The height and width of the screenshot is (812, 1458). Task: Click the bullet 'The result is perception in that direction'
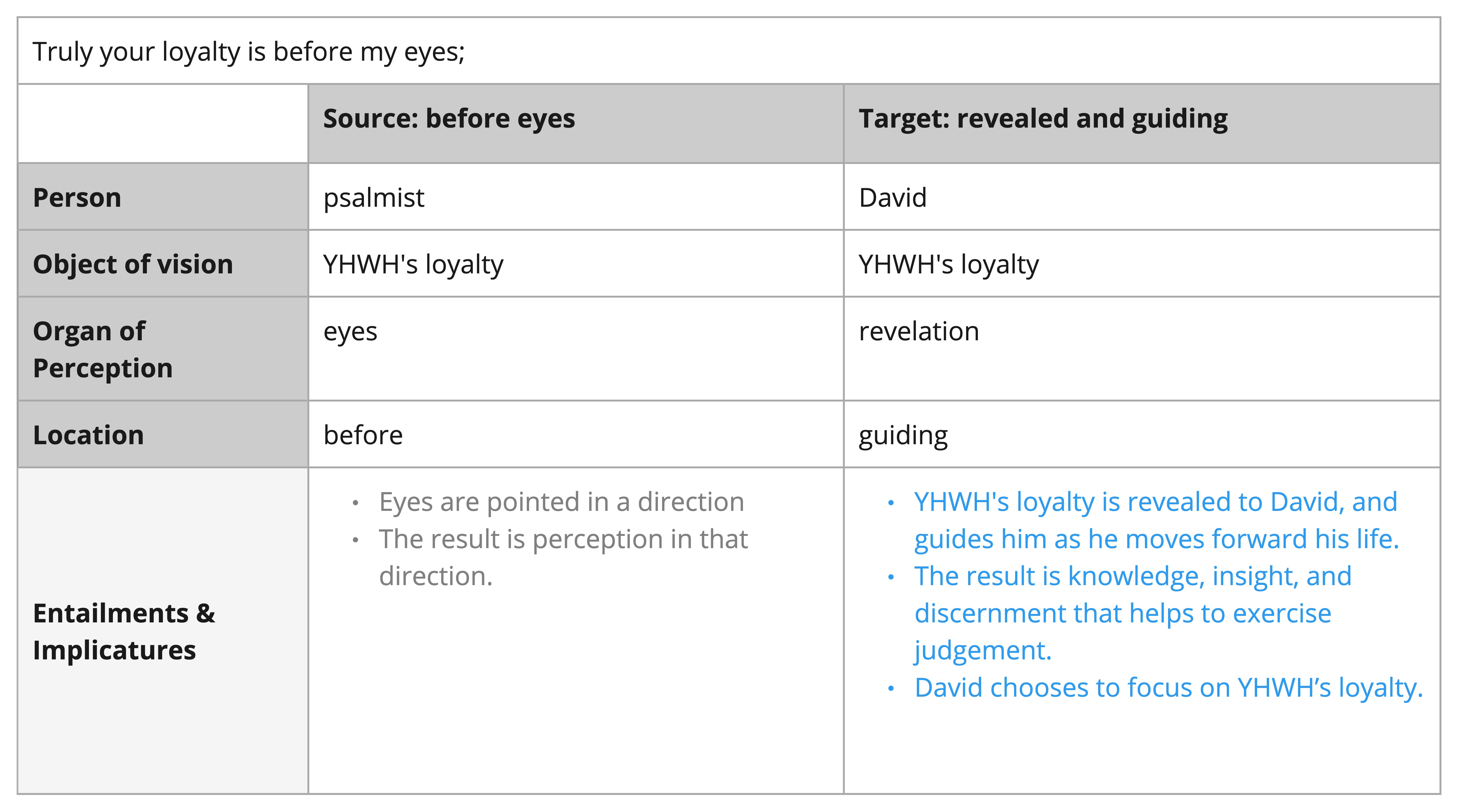pyautogui.click(x=563, y=557)
